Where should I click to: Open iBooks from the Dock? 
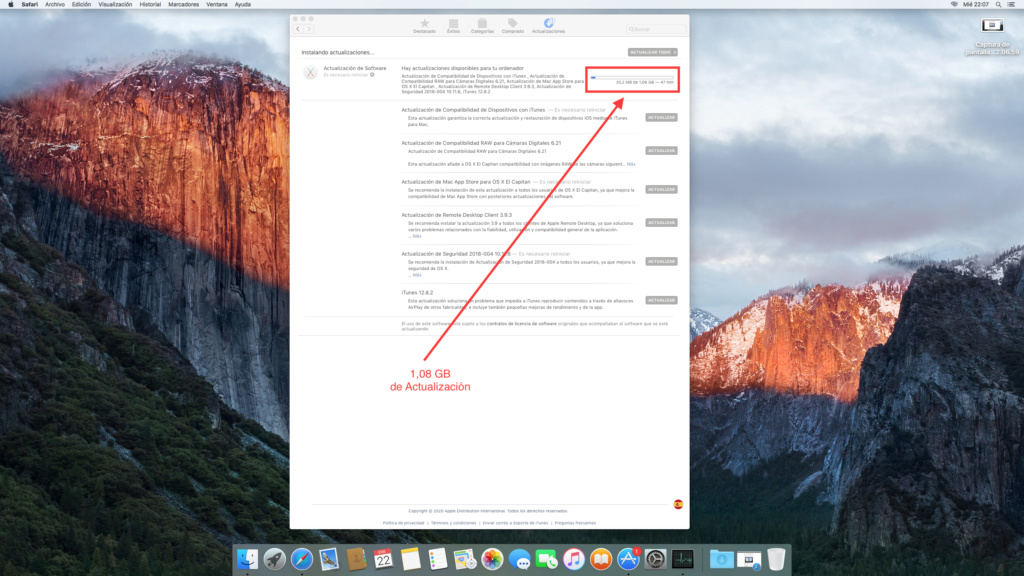click(600, 559)
